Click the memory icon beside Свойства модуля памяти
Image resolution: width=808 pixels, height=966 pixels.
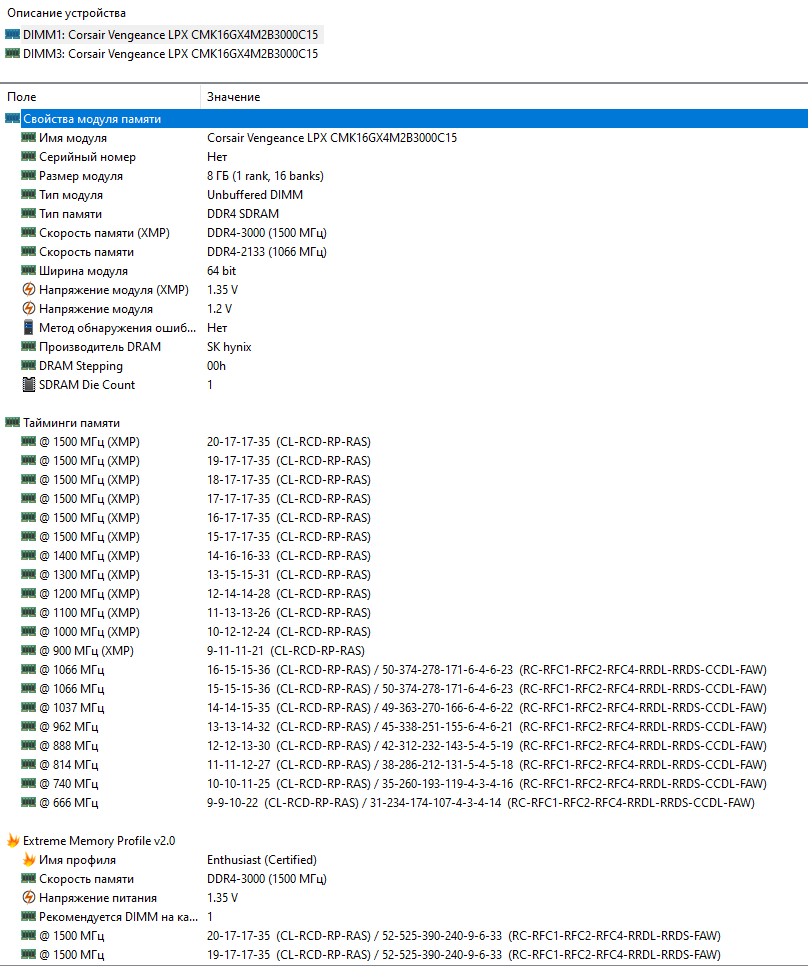pyautogui.click(x=12, y=118)
